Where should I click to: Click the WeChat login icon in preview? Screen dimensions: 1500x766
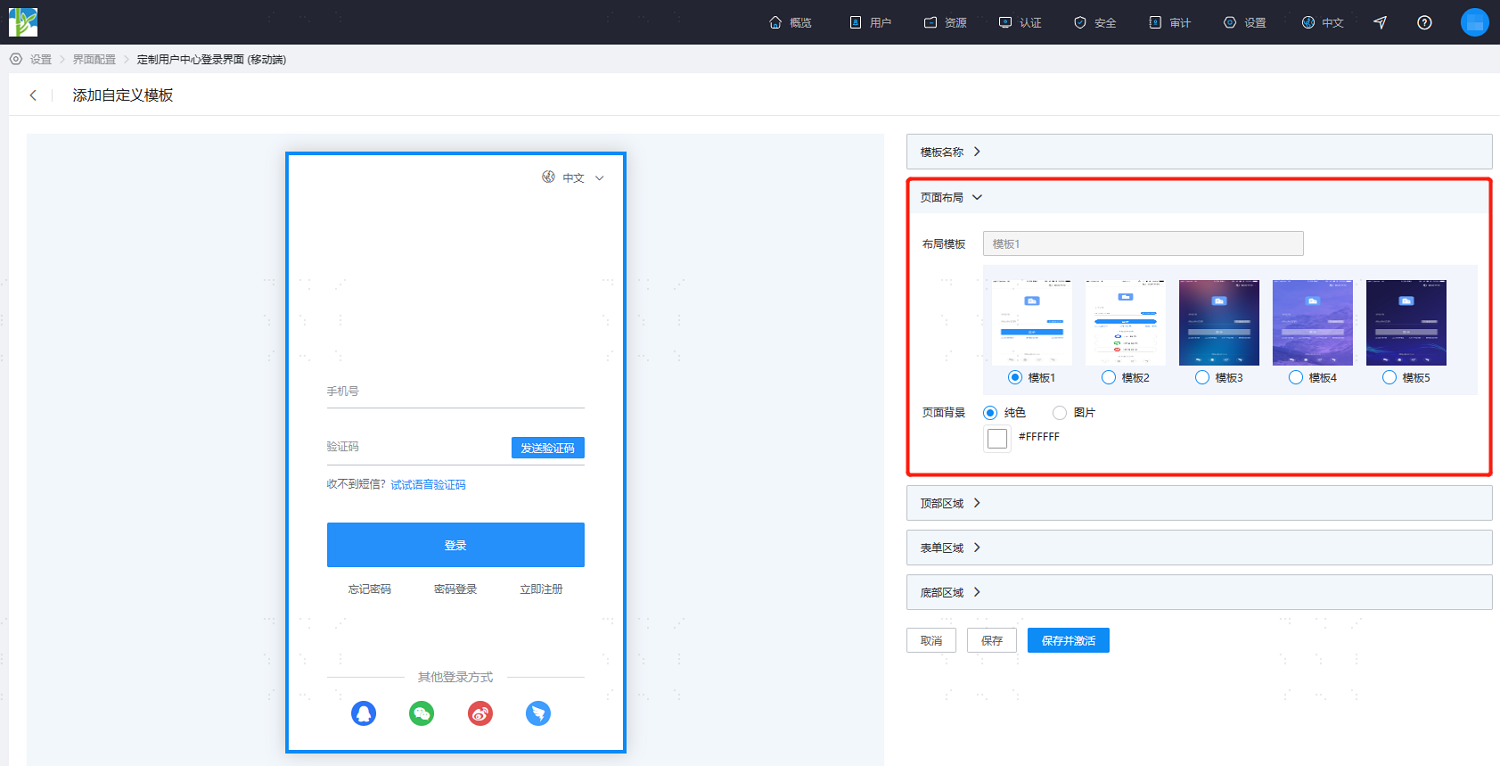click(x=422, y=713)
